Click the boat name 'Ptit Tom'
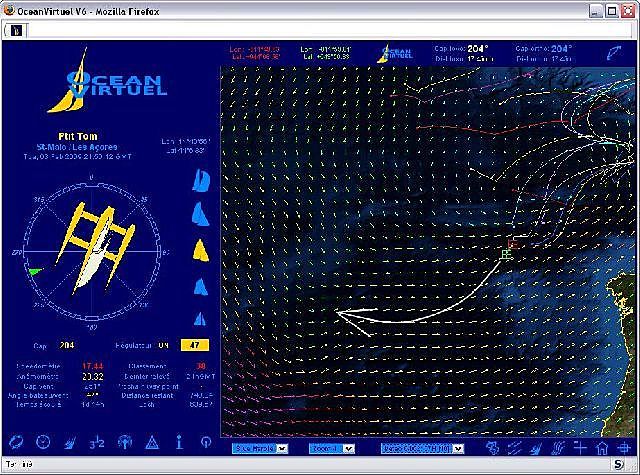640x475 pixels. pyautogui.click(x=78, y=136)
